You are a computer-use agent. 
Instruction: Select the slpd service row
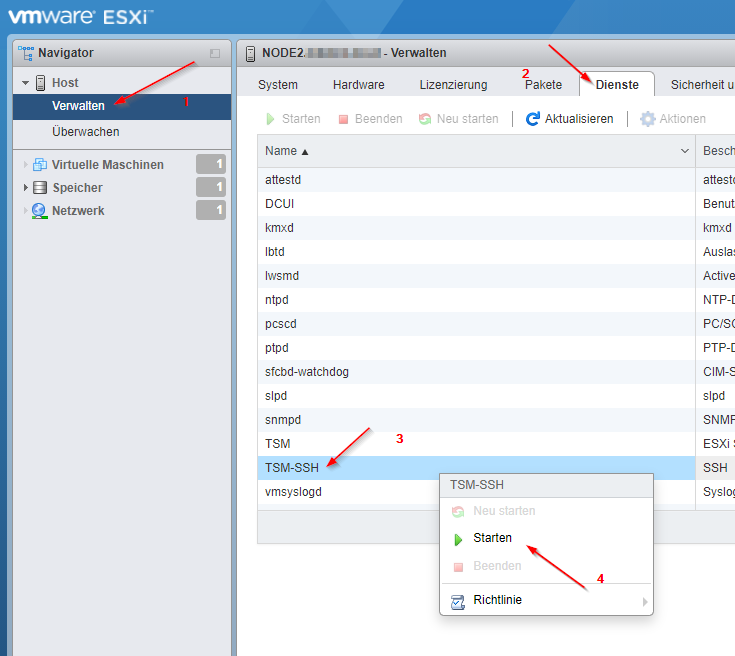click(x=476, y=396)
